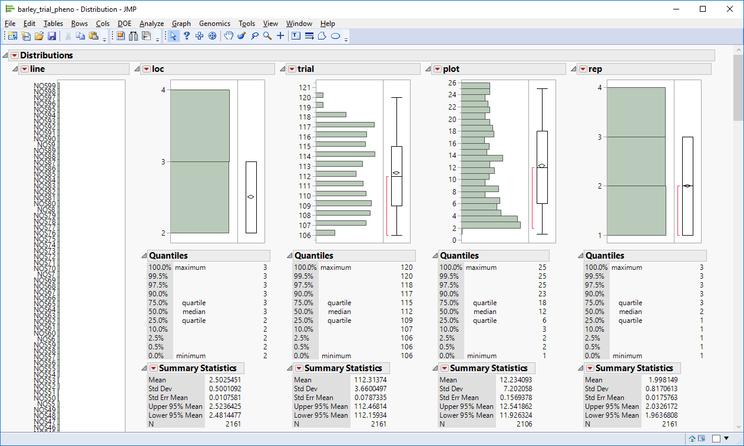Collapse the trial Quantiles section

[x=289, y=256]
